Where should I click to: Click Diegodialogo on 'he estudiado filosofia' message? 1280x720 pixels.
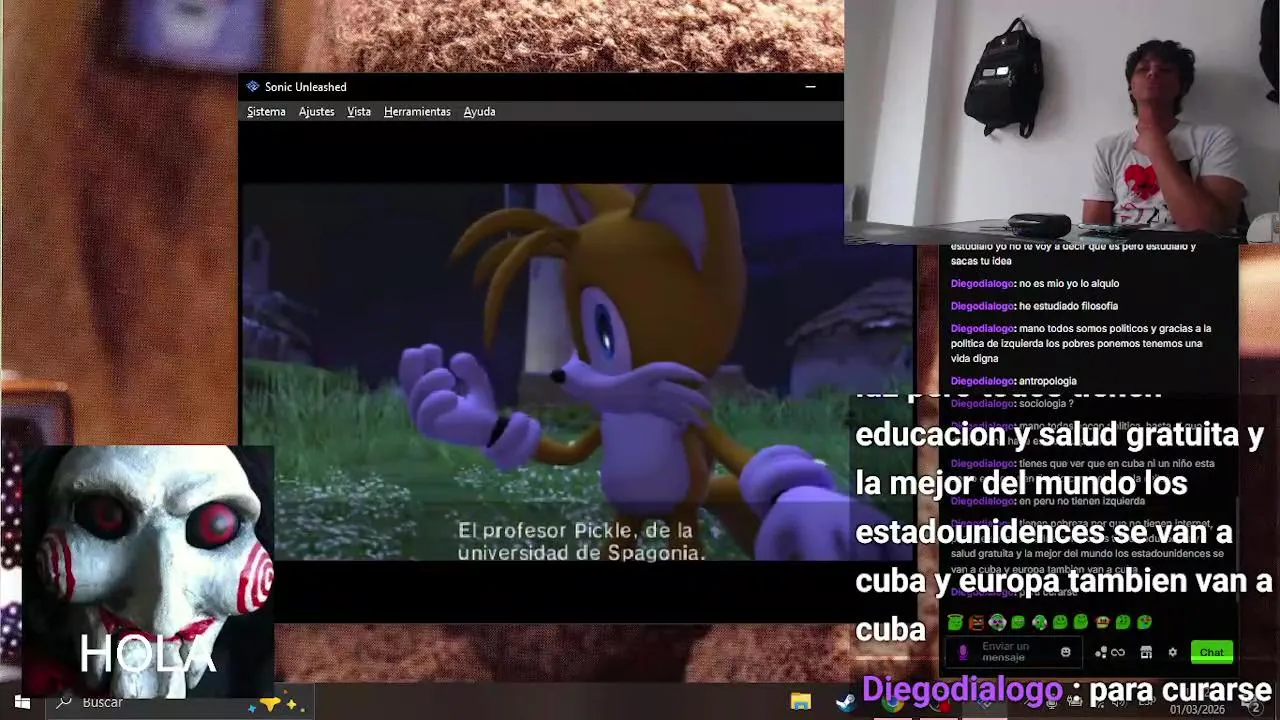pyautogui.click(x=982, y=306)
